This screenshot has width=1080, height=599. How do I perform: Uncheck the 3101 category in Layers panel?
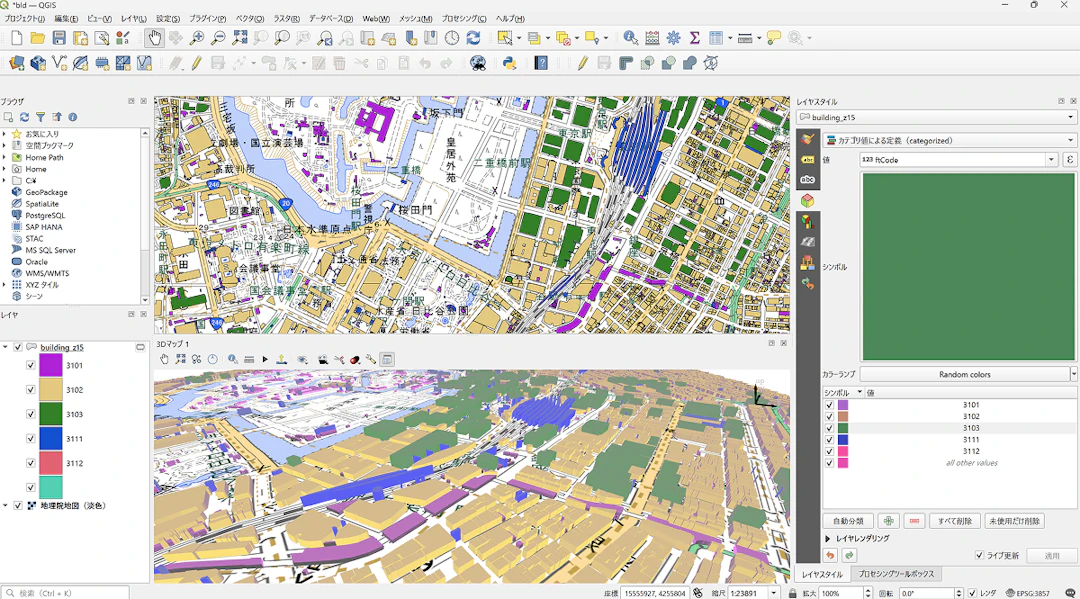[x=30, y=366]
